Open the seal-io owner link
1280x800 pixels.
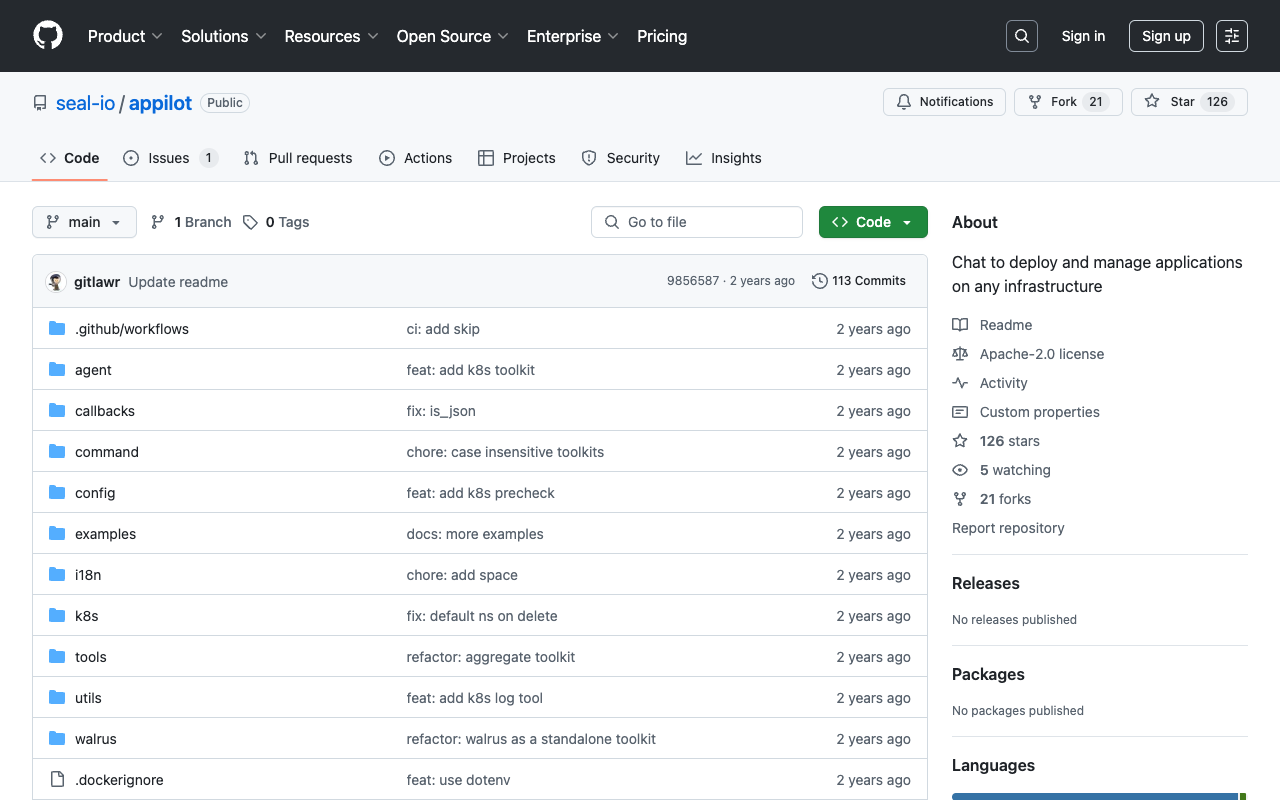click(x=86, y=103)
